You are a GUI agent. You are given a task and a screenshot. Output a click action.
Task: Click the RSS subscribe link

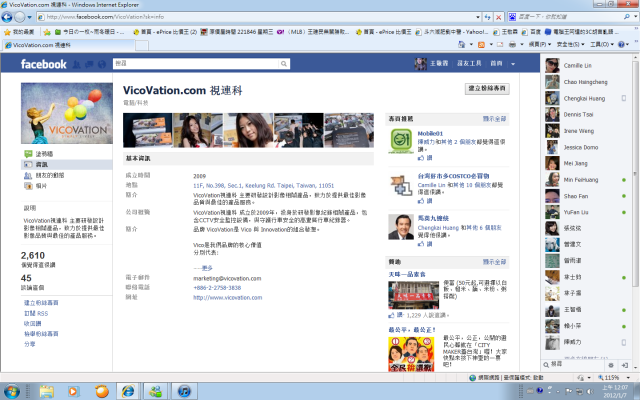click(36, 313)
